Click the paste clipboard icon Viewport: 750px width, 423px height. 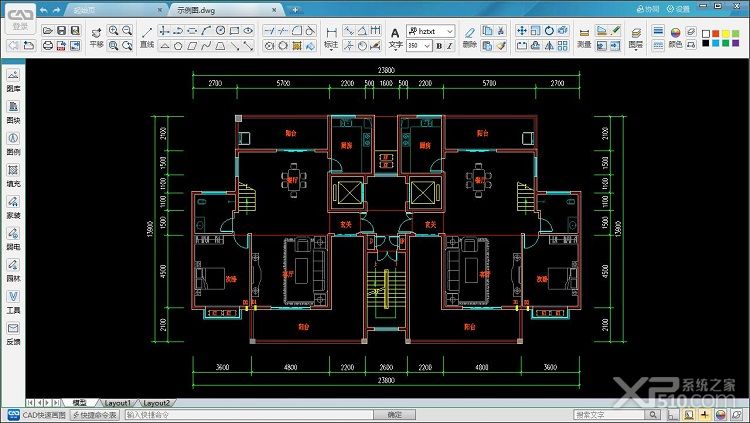tap(487, 46)
